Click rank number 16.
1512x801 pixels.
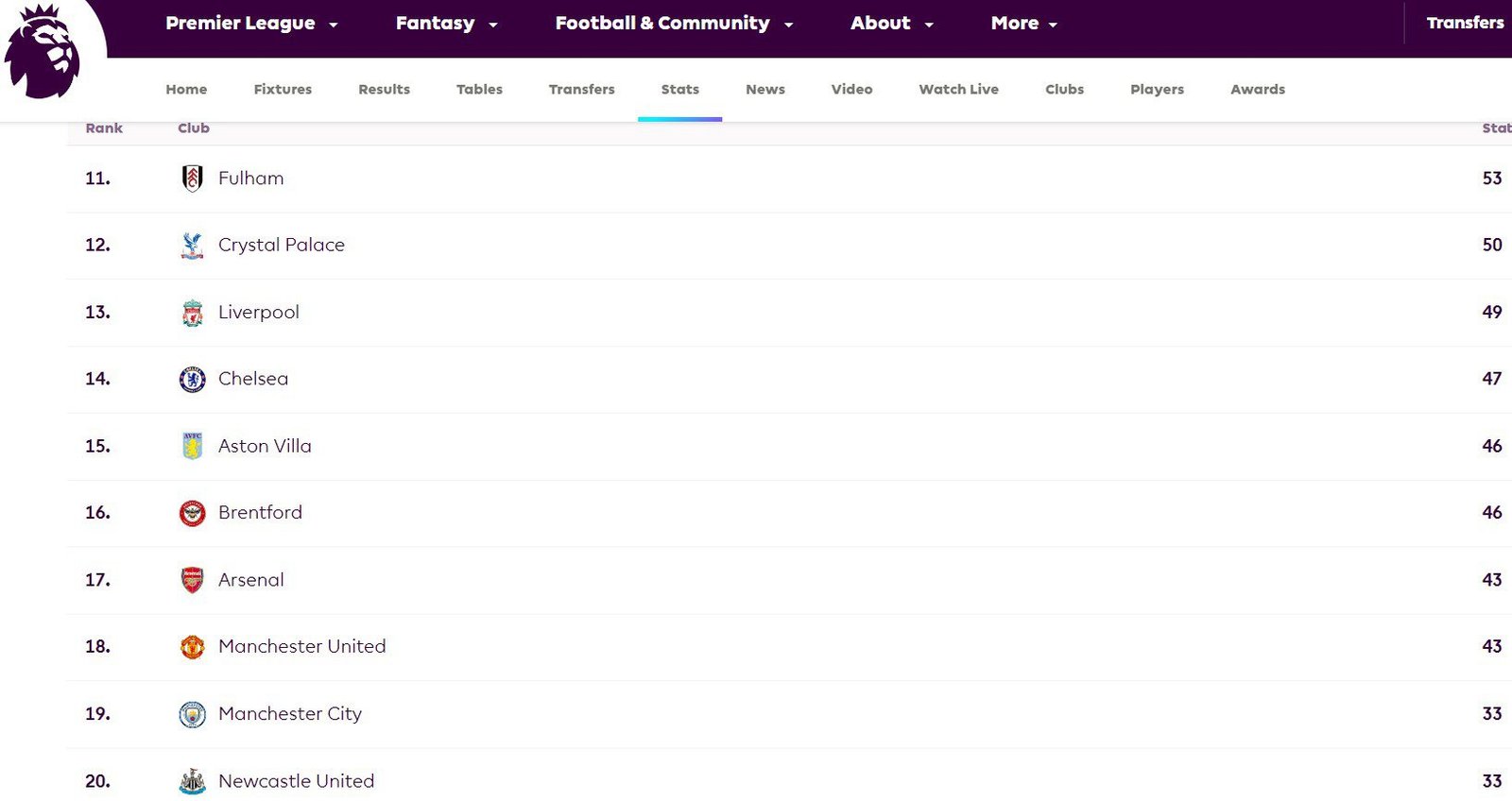tap(97, 513)
